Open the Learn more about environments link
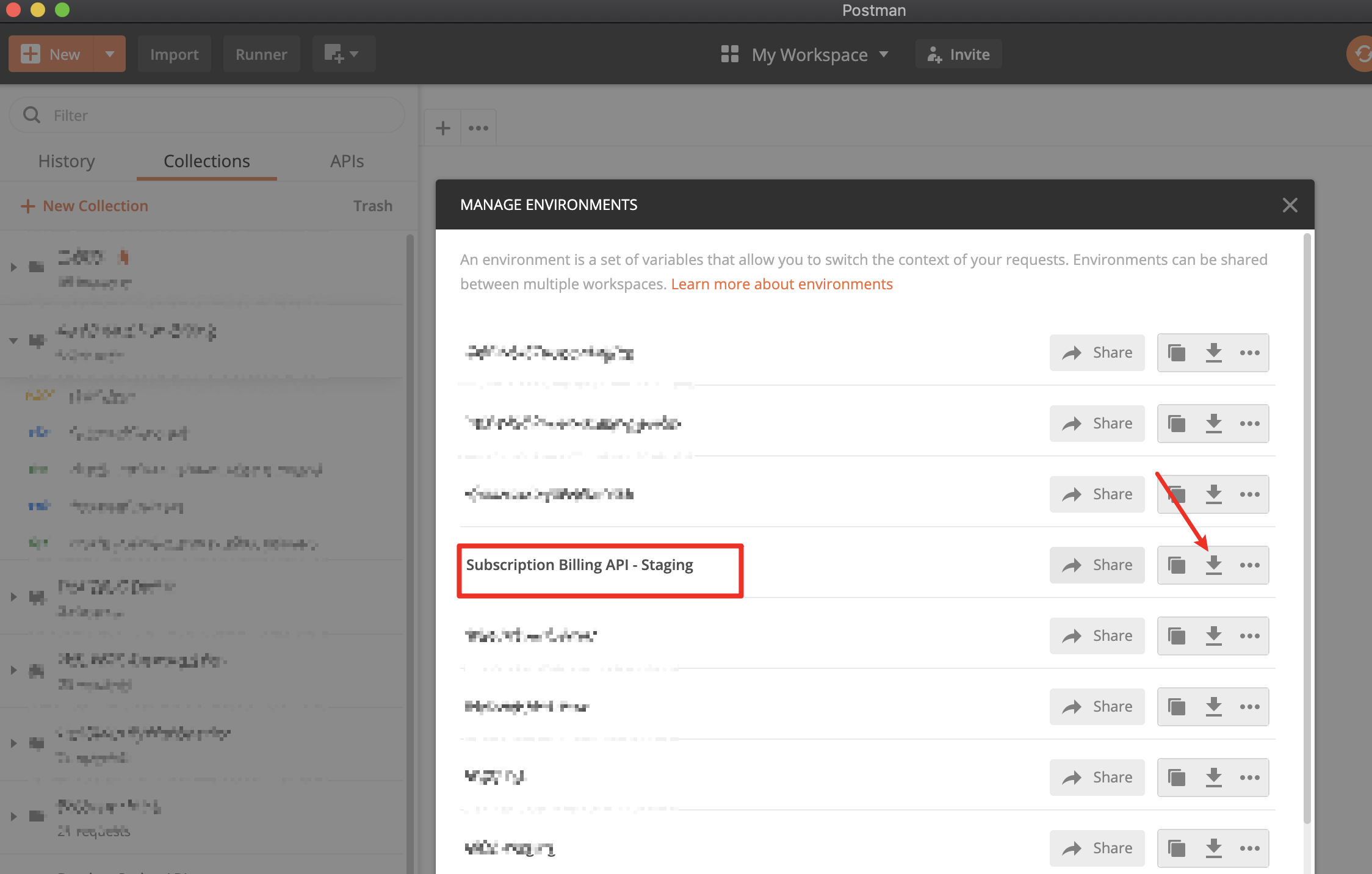 click(781, 284)
